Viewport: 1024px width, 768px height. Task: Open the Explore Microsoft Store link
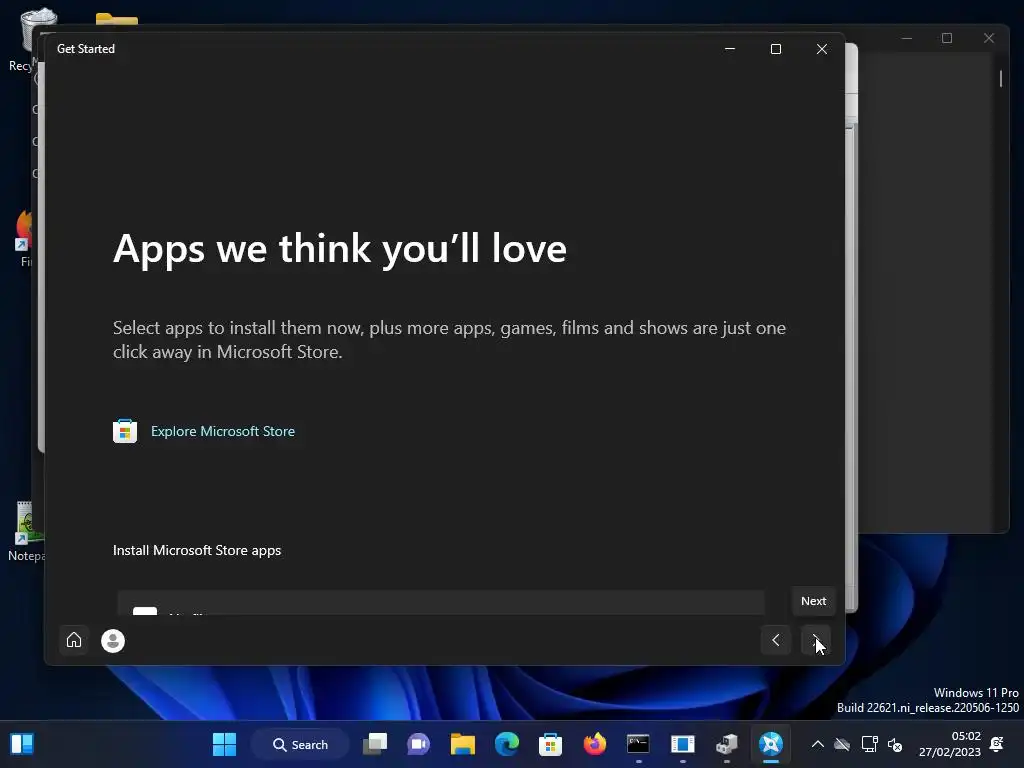(223, 431)
